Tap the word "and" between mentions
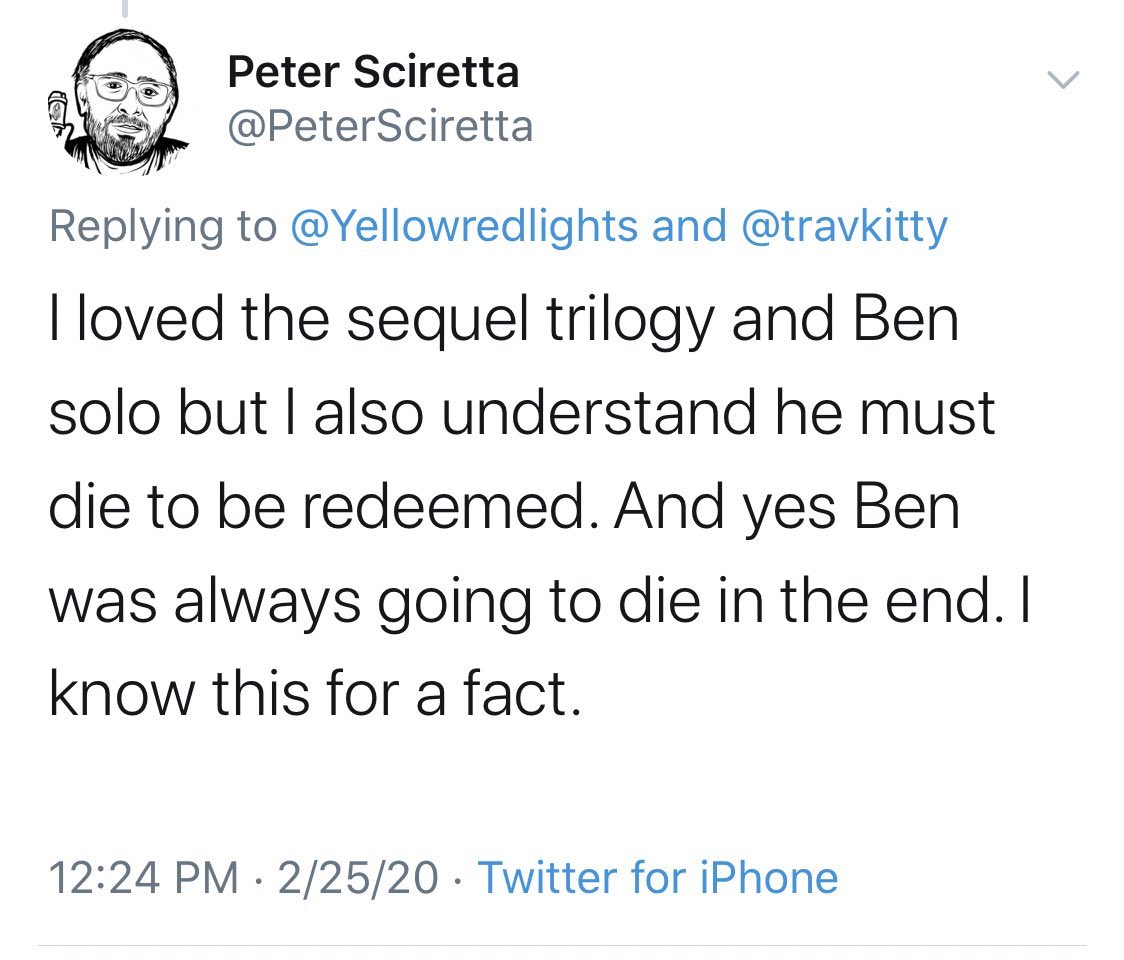 click(x=688, y=226)
